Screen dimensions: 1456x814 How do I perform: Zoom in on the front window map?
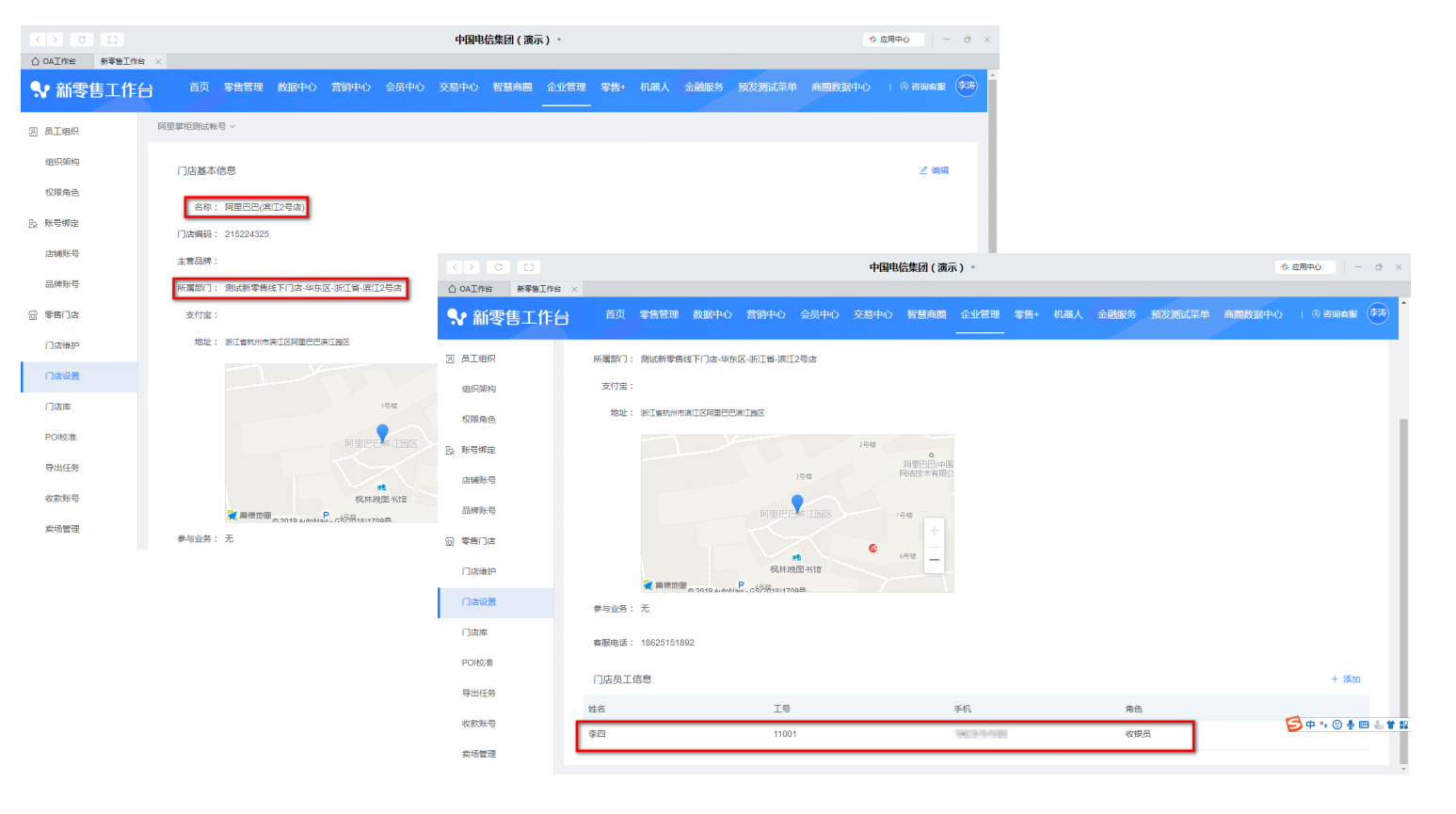coord(934,532)
